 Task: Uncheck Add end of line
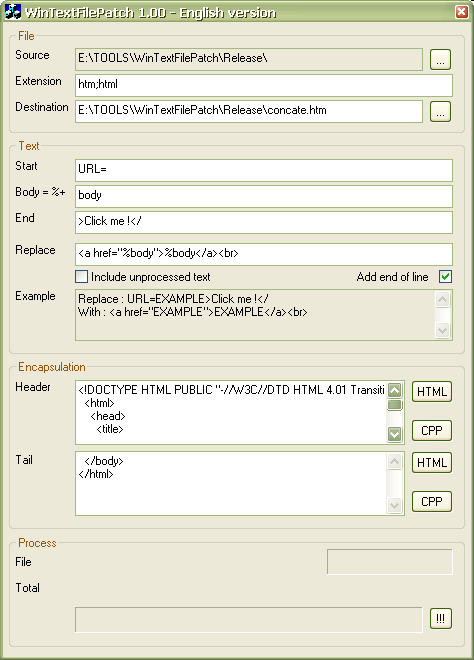coord(445,277)
